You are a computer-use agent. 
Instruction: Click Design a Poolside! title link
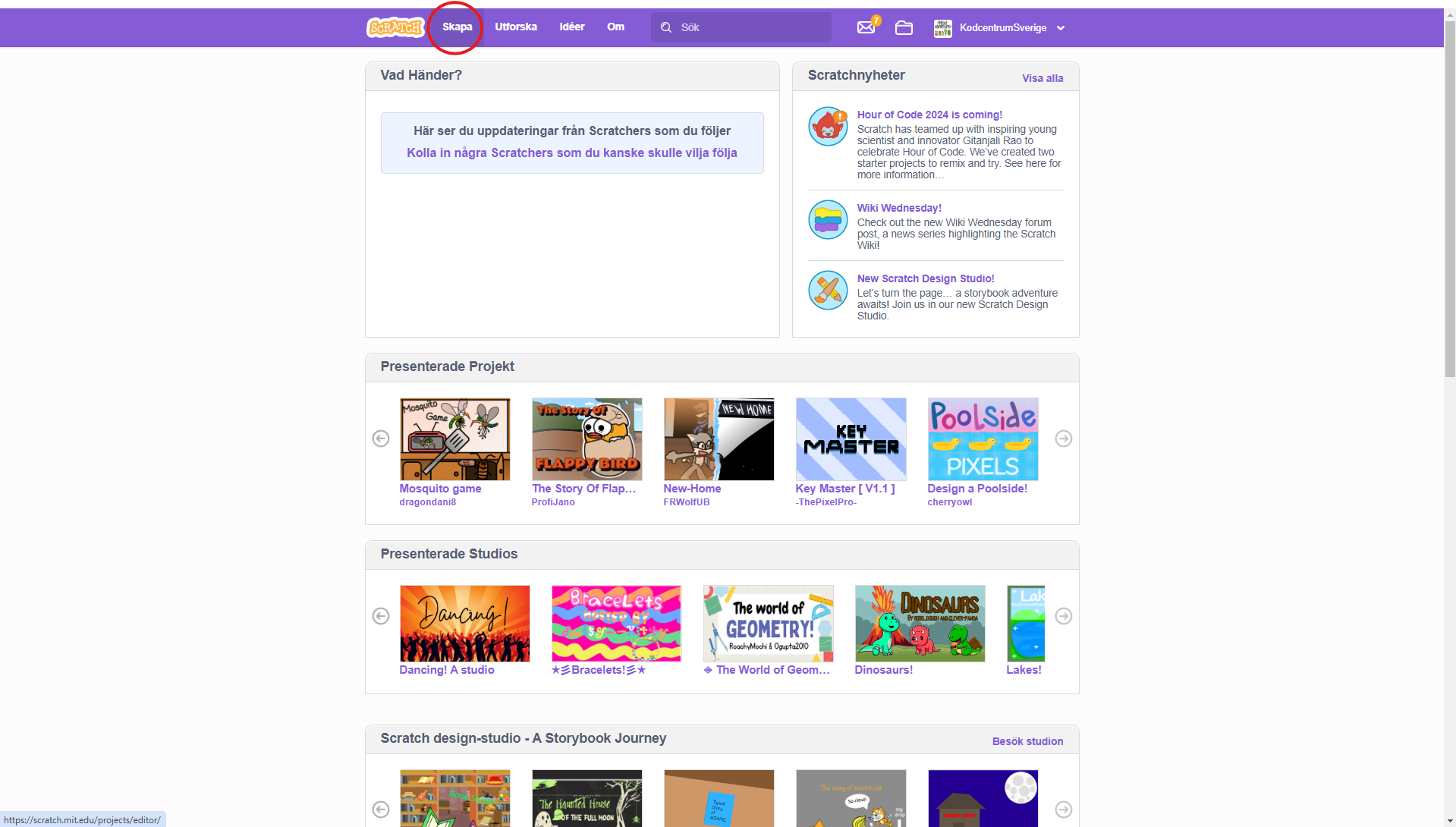pos(977,489)
